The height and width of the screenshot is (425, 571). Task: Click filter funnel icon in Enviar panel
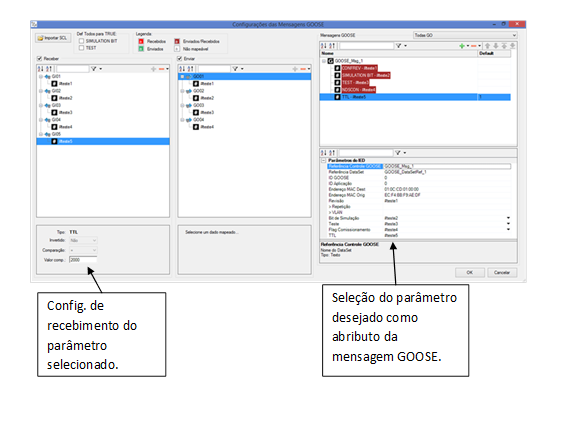pyautogui.click(x=235, y=68)
